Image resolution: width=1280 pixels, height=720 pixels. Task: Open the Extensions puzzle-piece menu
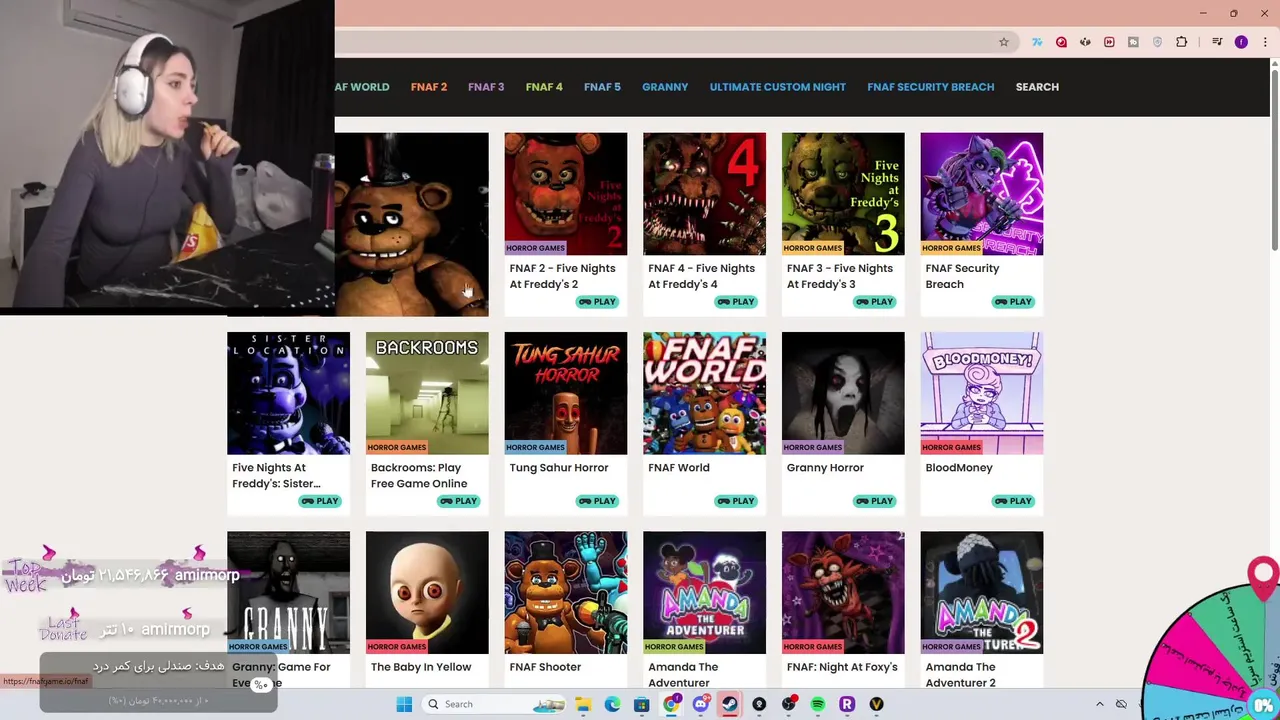pos(1182,42)
